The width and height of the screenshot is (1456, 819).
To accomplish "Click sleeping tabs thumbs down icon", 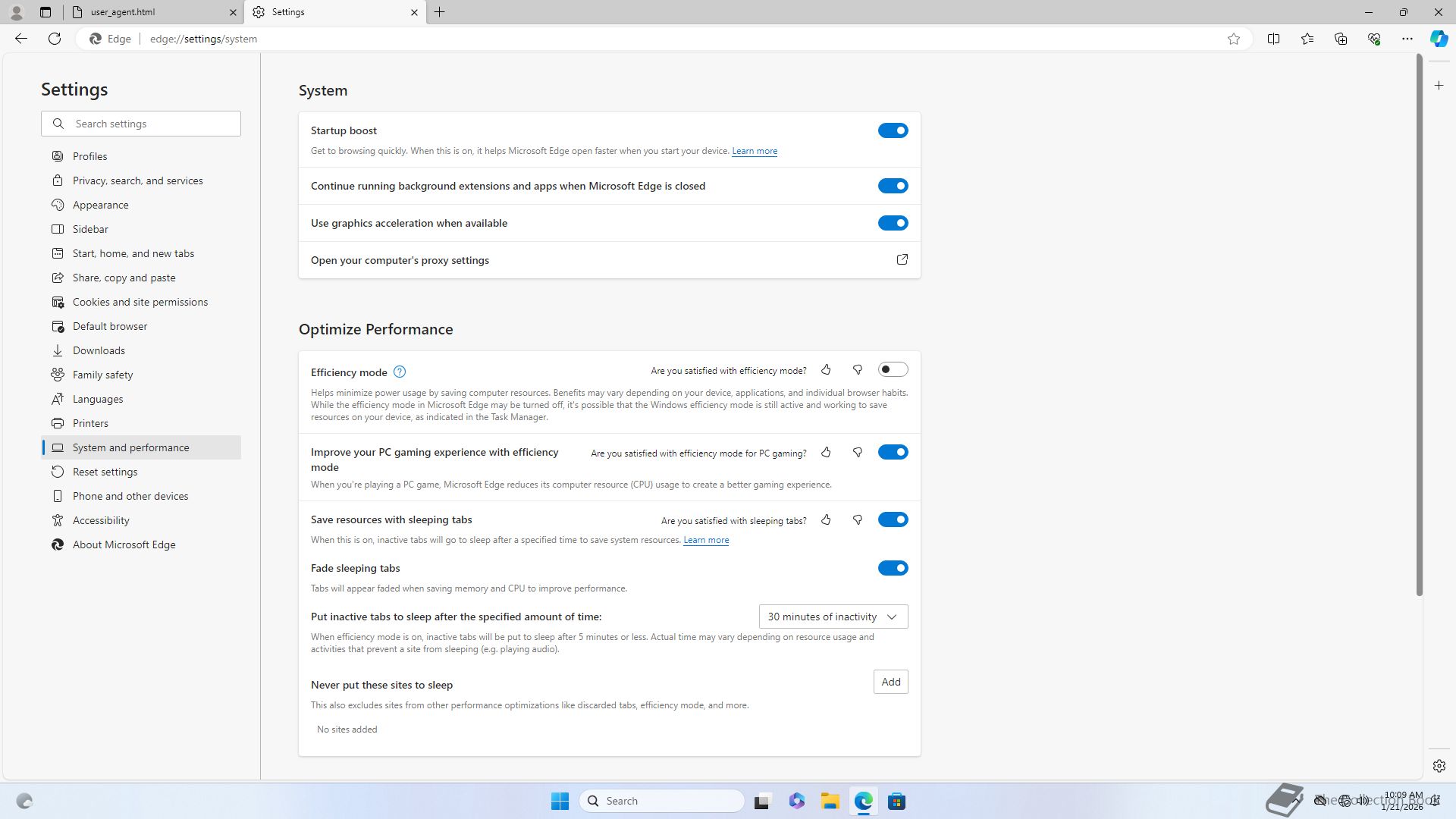I will (858, 520).
